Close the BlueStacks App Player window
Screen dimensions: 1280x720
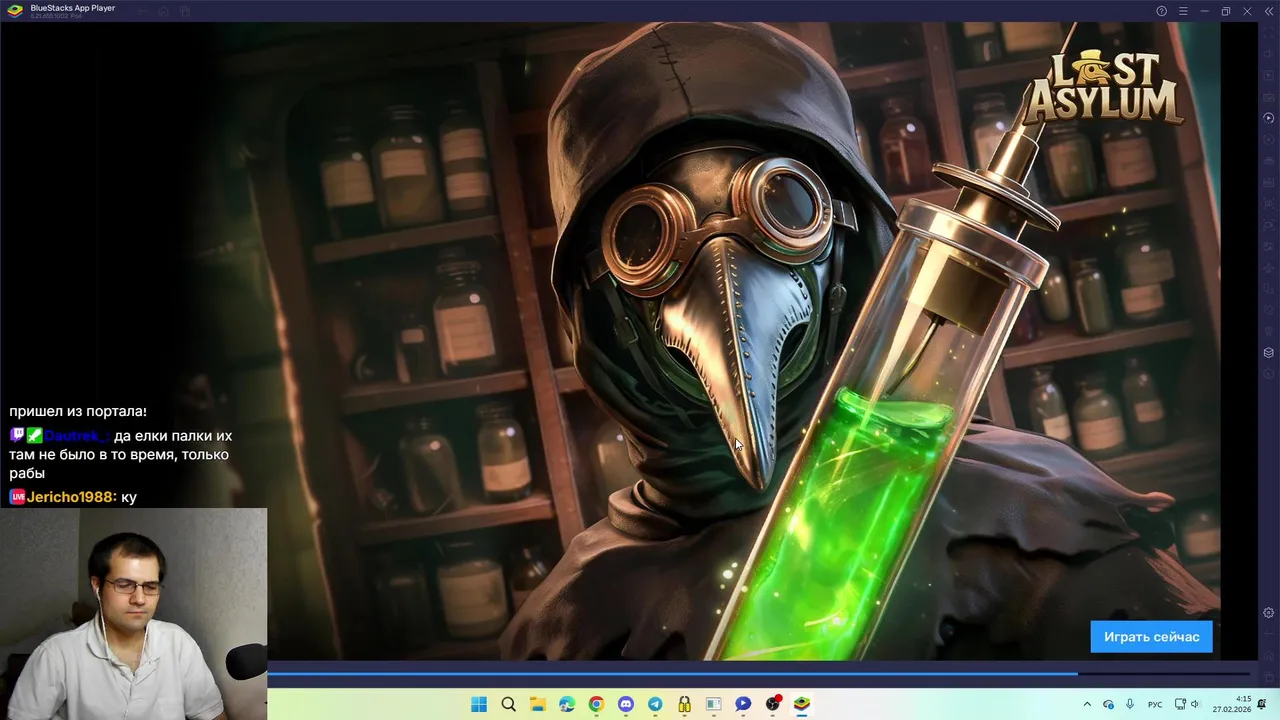click(x=1247, y=11)
